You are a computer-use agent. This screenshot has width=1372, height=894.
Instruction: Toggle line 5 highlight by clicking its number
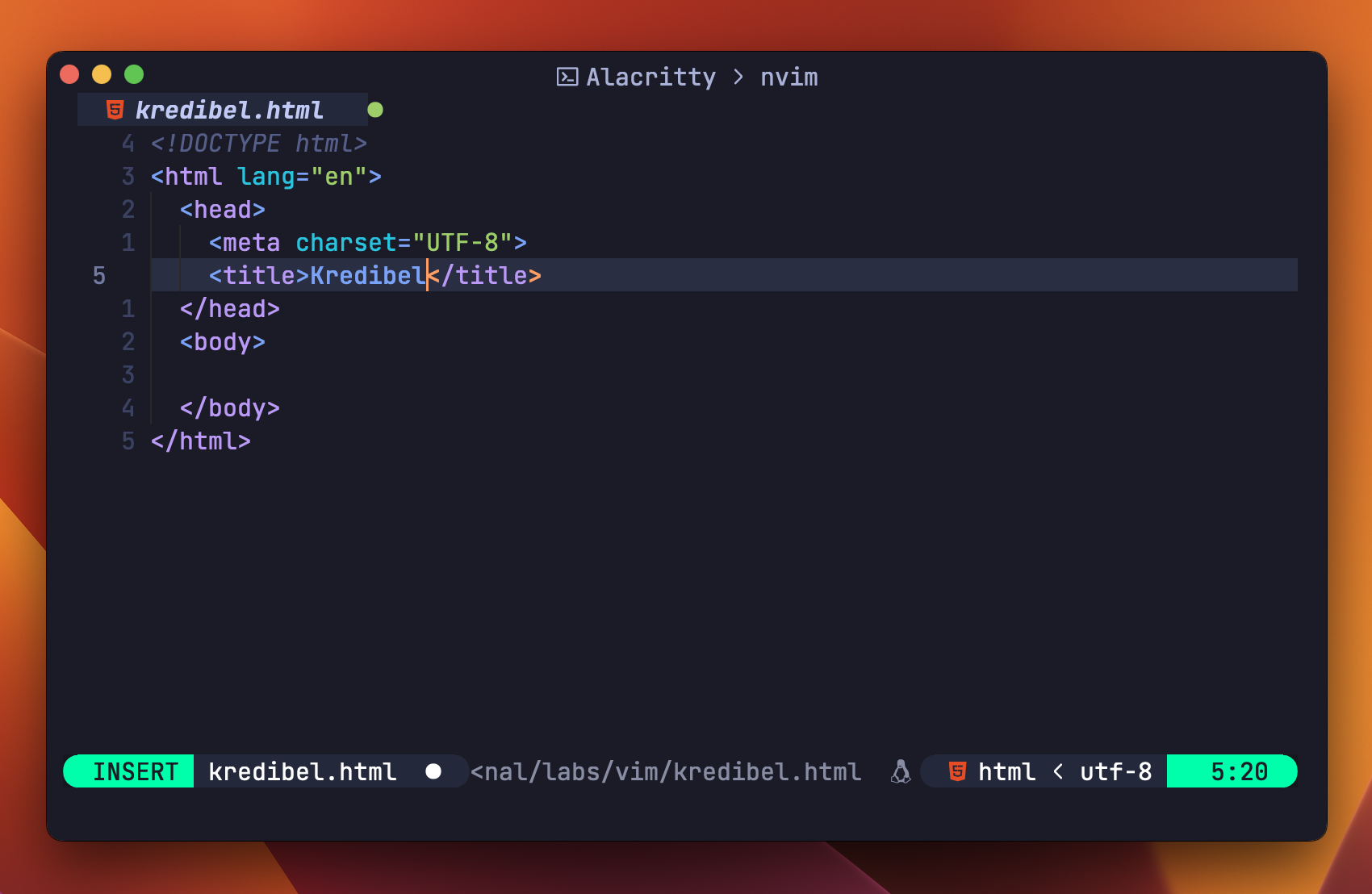pos(99,275)
